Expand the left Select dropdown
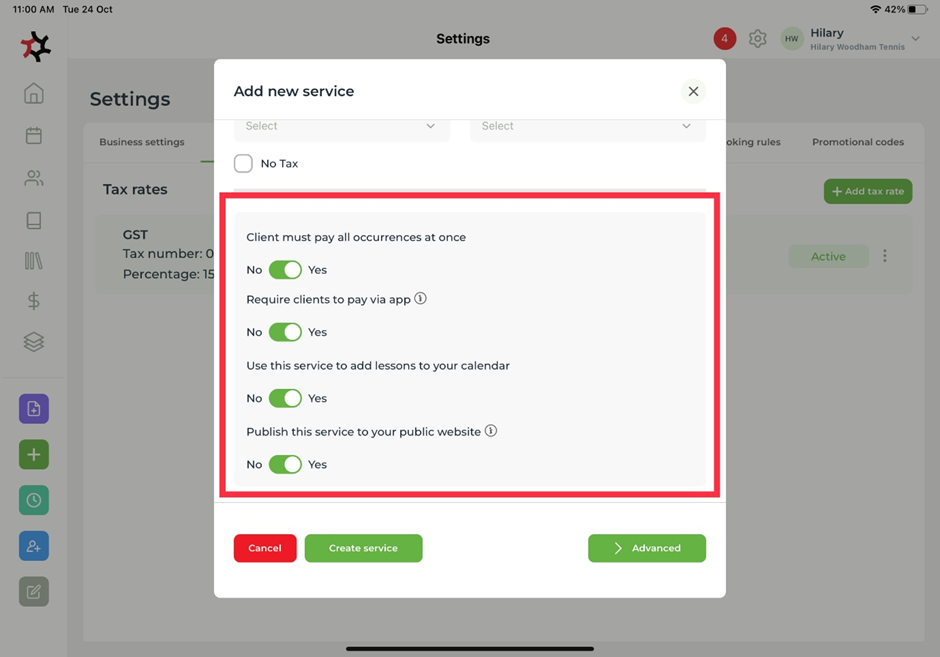Screen dimensions: 940x657 click(341, 127)
